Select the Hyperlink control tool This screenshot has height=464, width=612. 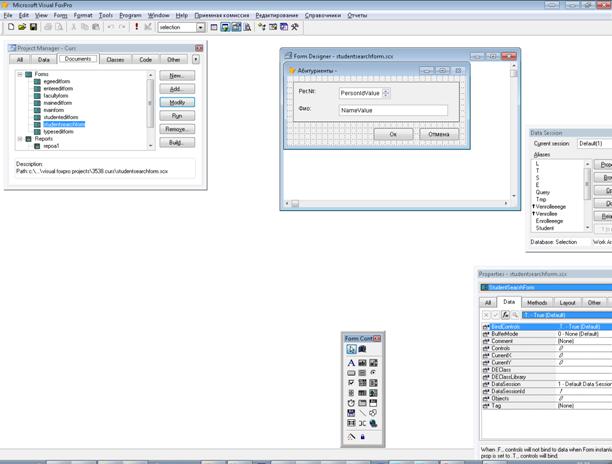[x=374, y=423]
